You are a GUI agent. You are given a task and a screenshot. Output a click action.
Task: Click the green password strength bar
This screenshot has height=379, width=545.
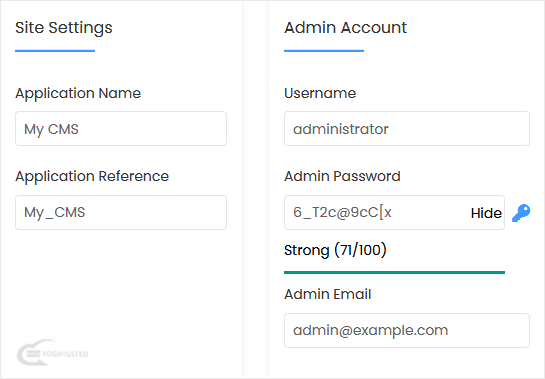(394, 273)
